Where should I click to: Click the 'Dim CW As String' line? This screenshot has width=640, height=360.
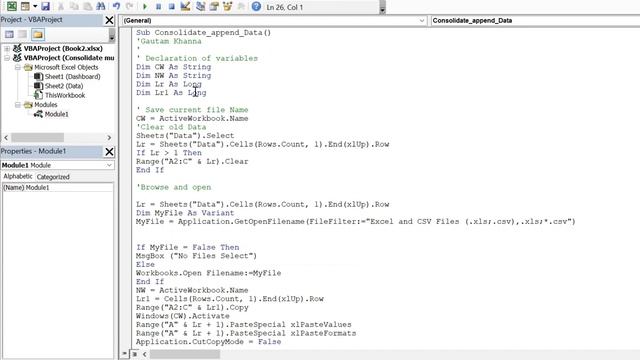coord(173,67)
